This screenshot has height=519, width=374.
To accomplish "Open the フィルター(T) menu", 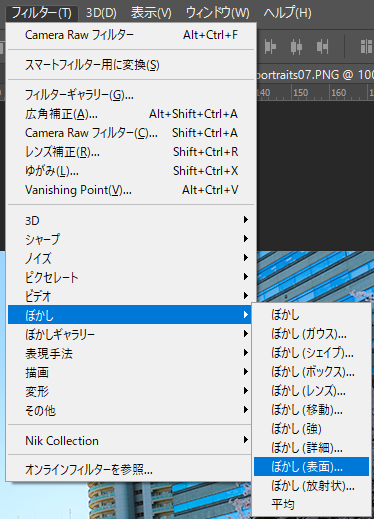I will [x=42, y=13].
